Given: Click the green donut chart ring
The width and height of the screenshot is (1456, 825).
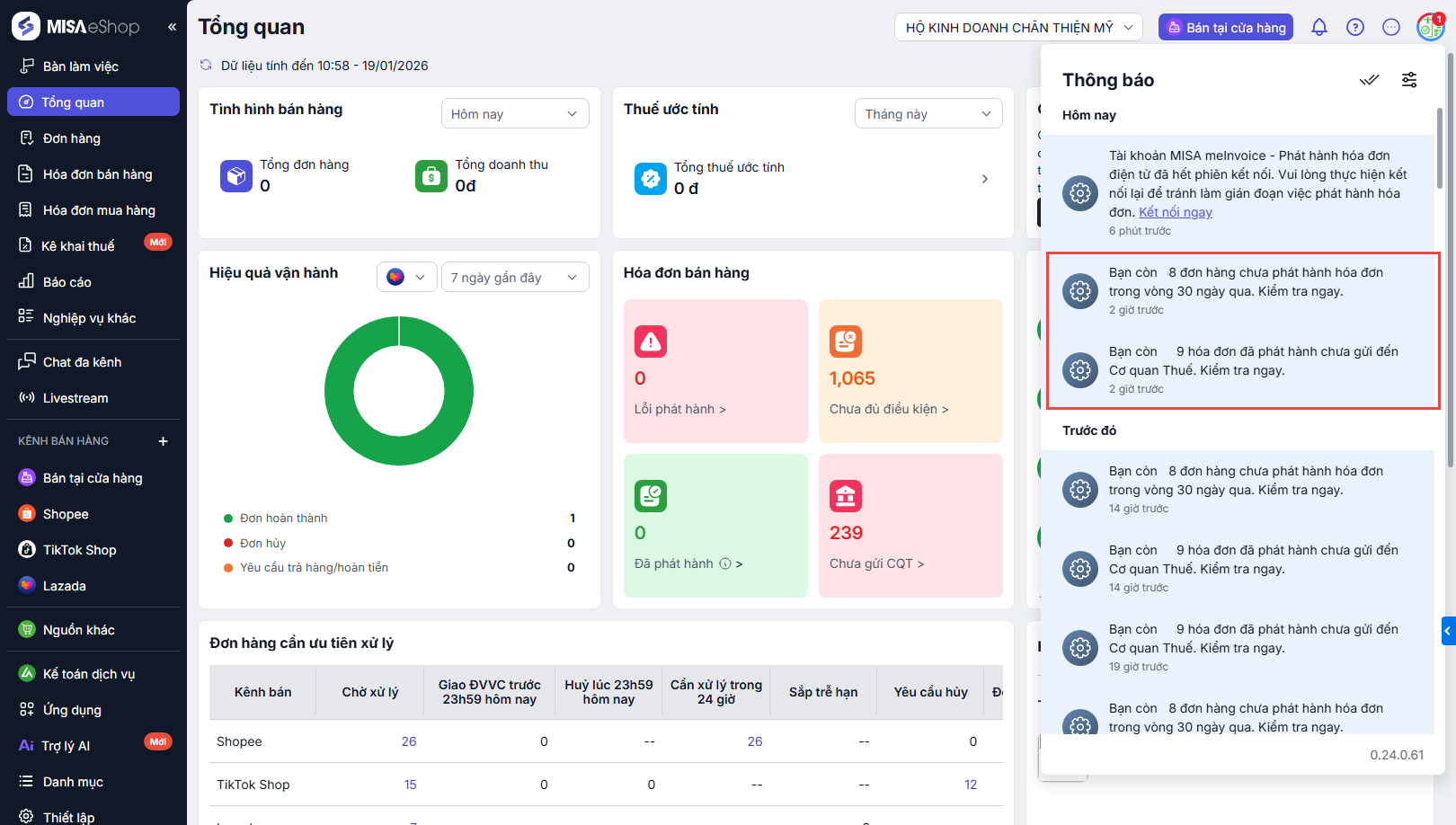Looking at the screenshot, I should (340, 391).
